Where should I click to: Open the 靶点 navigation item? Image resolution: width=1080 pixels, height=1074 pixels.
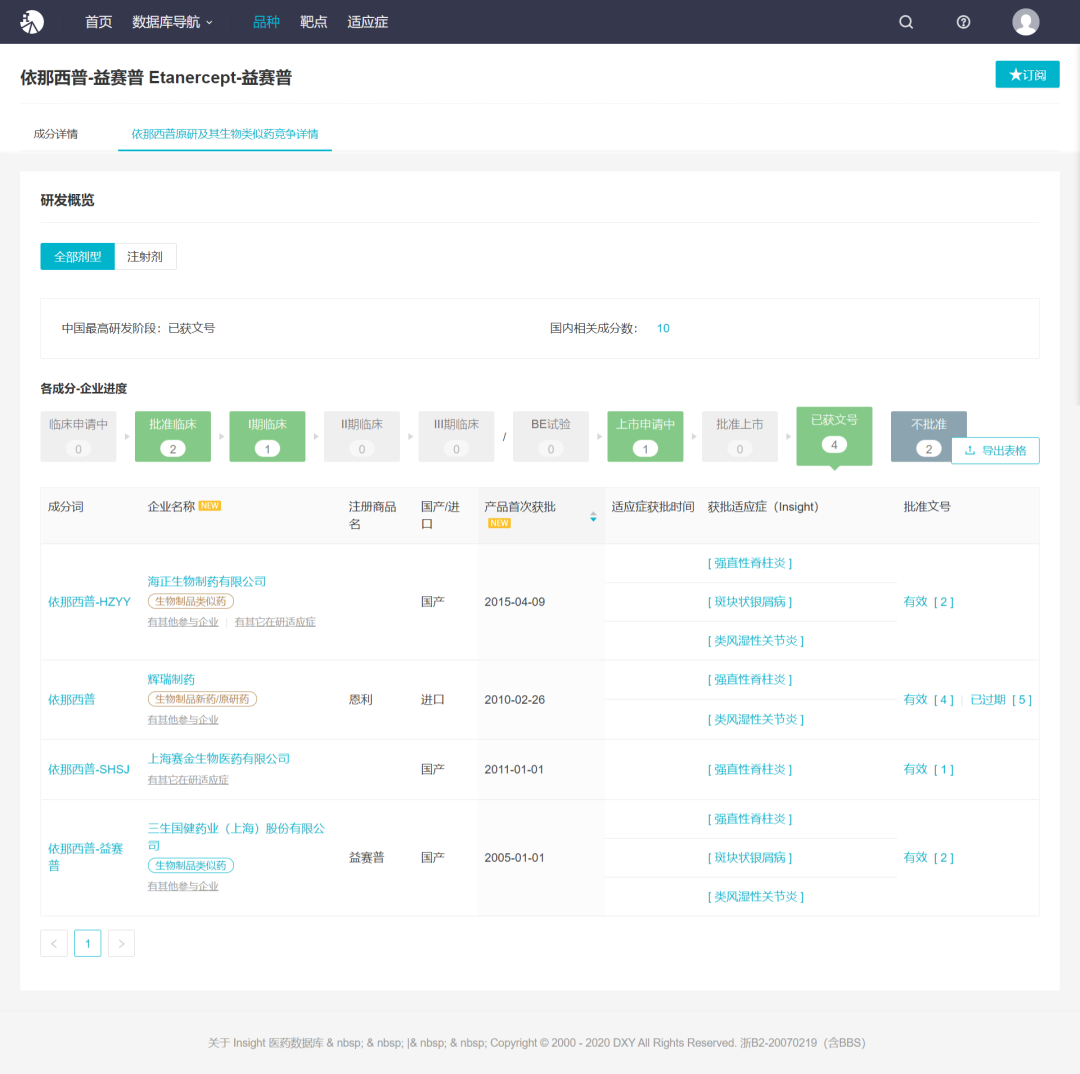pyautogui.click(x=313, y=22)
